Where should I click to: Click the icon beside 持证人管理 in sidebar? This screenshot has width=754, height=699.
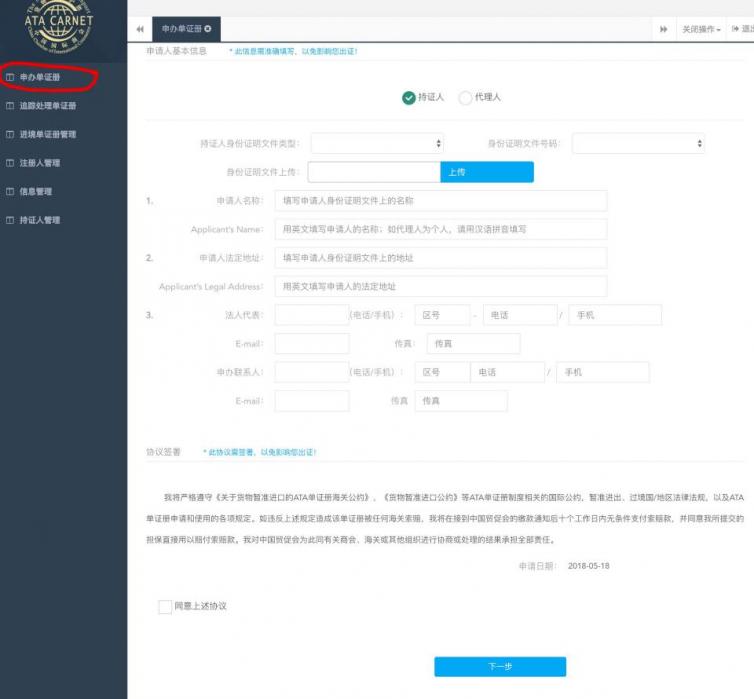point(10,220)
